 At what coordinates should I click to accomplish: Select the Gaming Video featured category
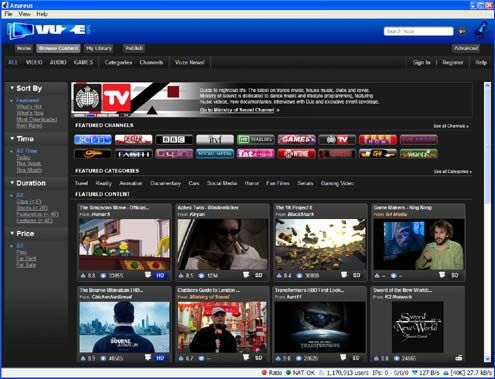(337, 183)
